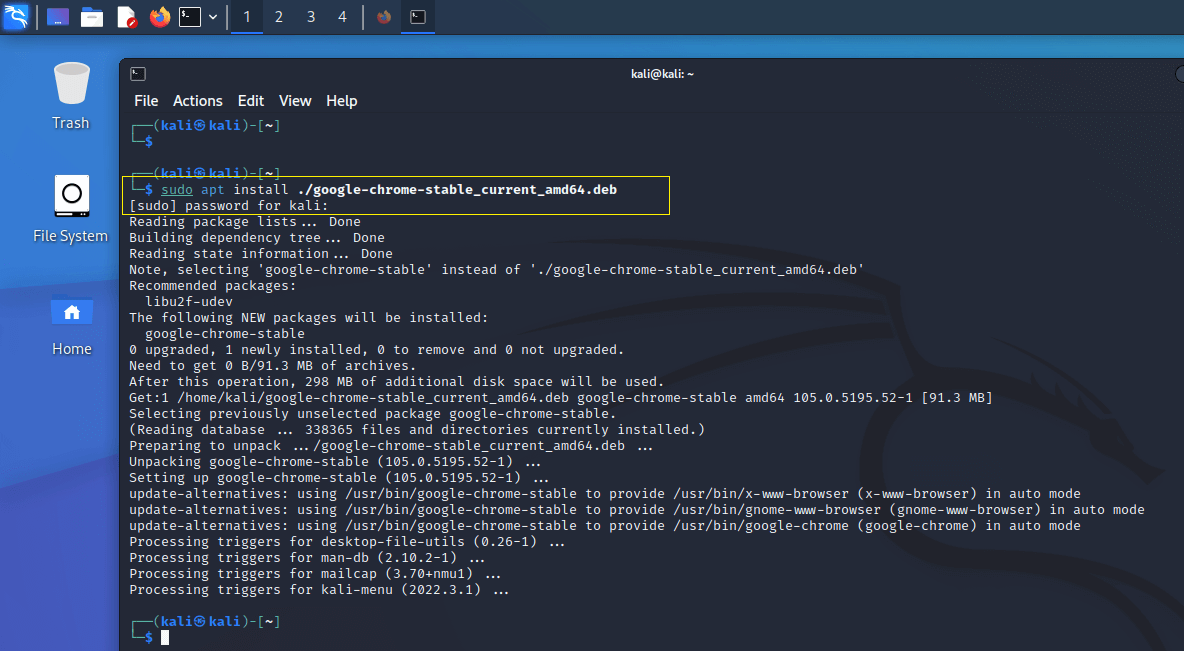Switch to workspace 4
This screenshot has width=1184, height=651.
(x=342, y=17)
